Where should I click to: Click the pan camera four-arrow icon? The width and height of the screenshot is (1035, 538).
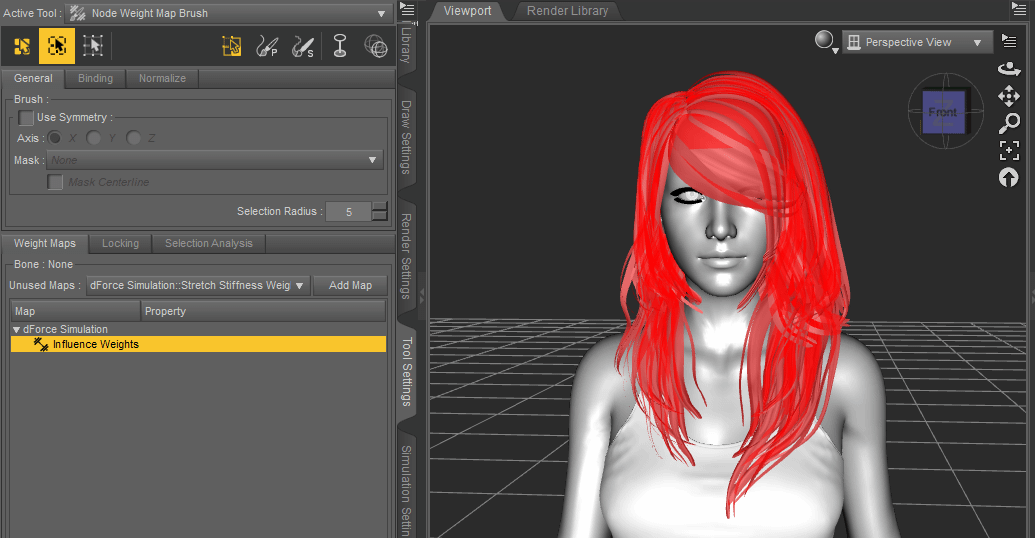(1009, 96)
